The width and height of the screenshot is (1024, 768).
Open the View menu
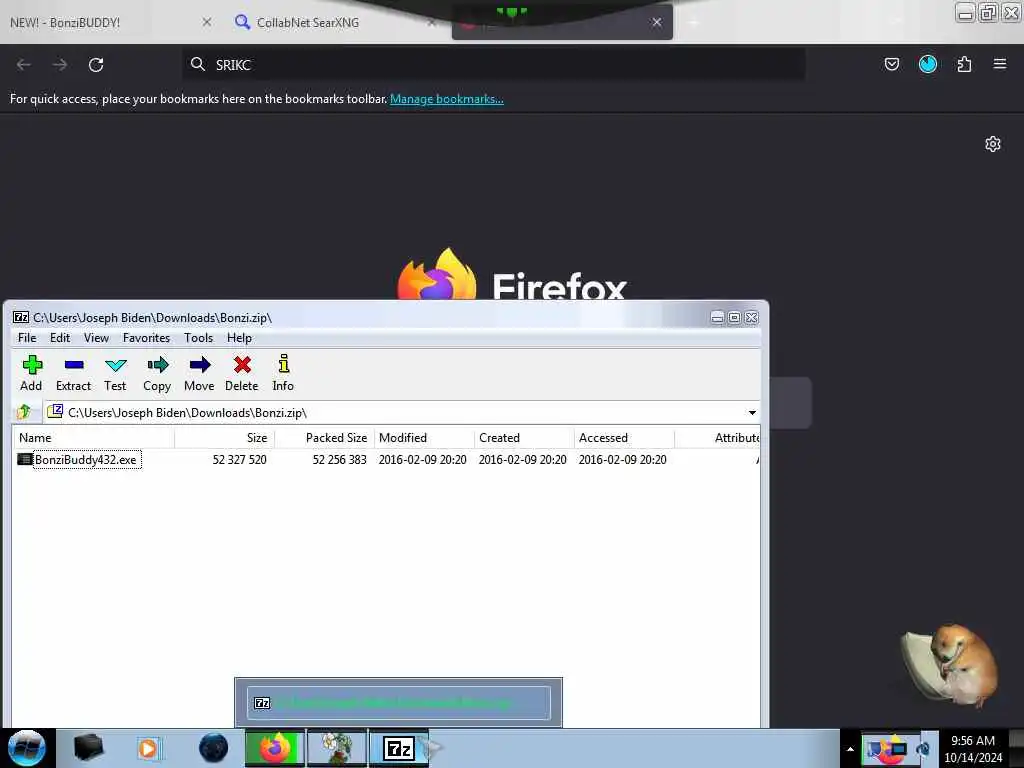pos(96,338)
